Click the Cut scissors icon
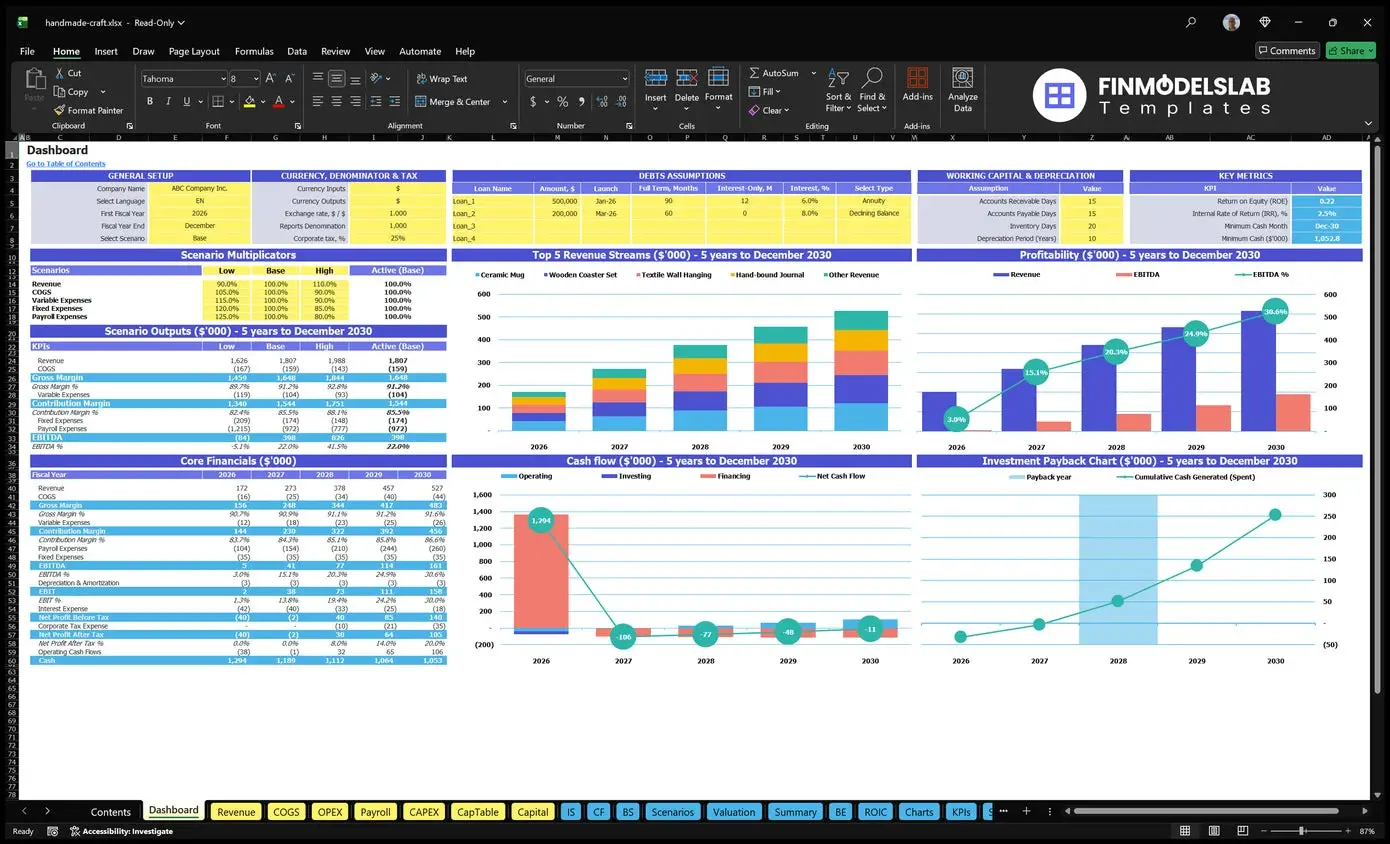Viewport: 1390px width, 844px height. coord(60,73)
